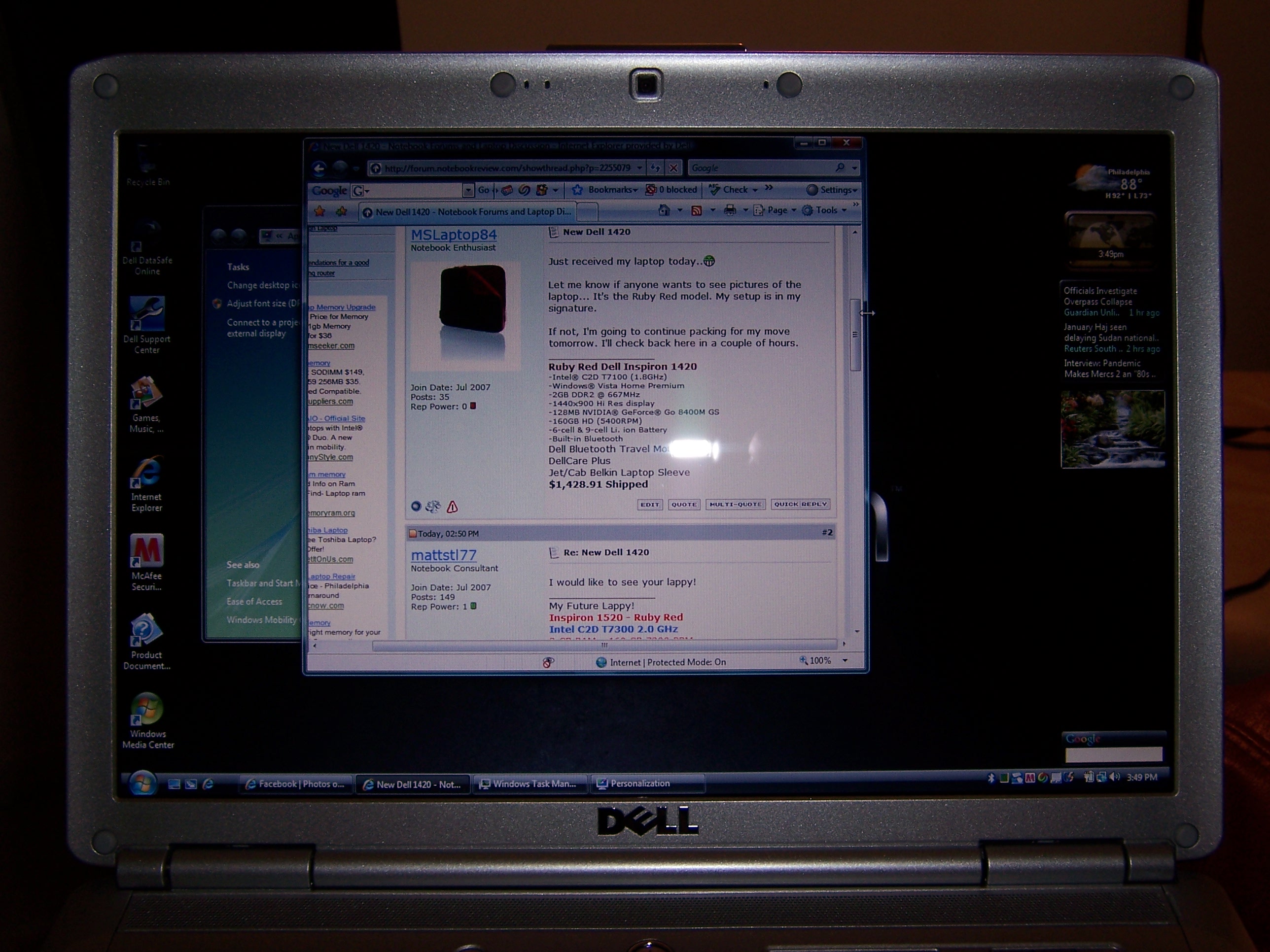This screenshot has height=952, width=1270.
Task: Open 'Officials Investigate Overpass Collapse' headline
Action: 1099,296
